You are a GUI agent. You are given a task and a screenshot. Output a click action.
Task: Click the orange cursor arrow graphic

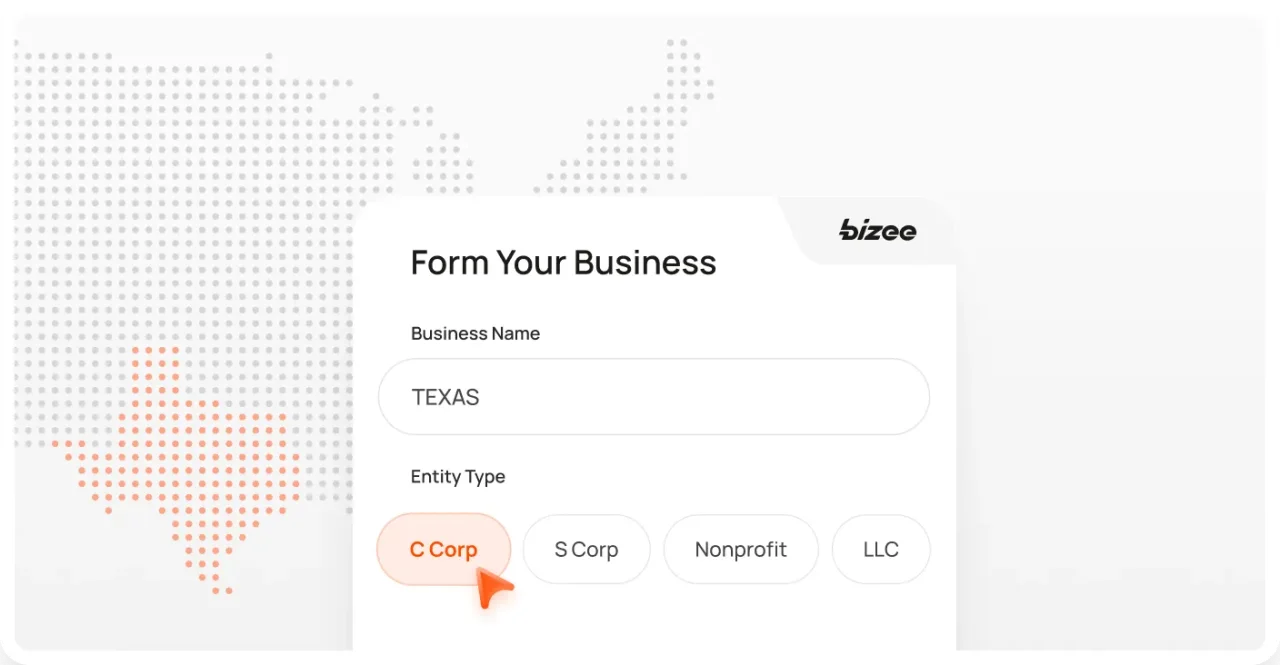pos(494,587)
